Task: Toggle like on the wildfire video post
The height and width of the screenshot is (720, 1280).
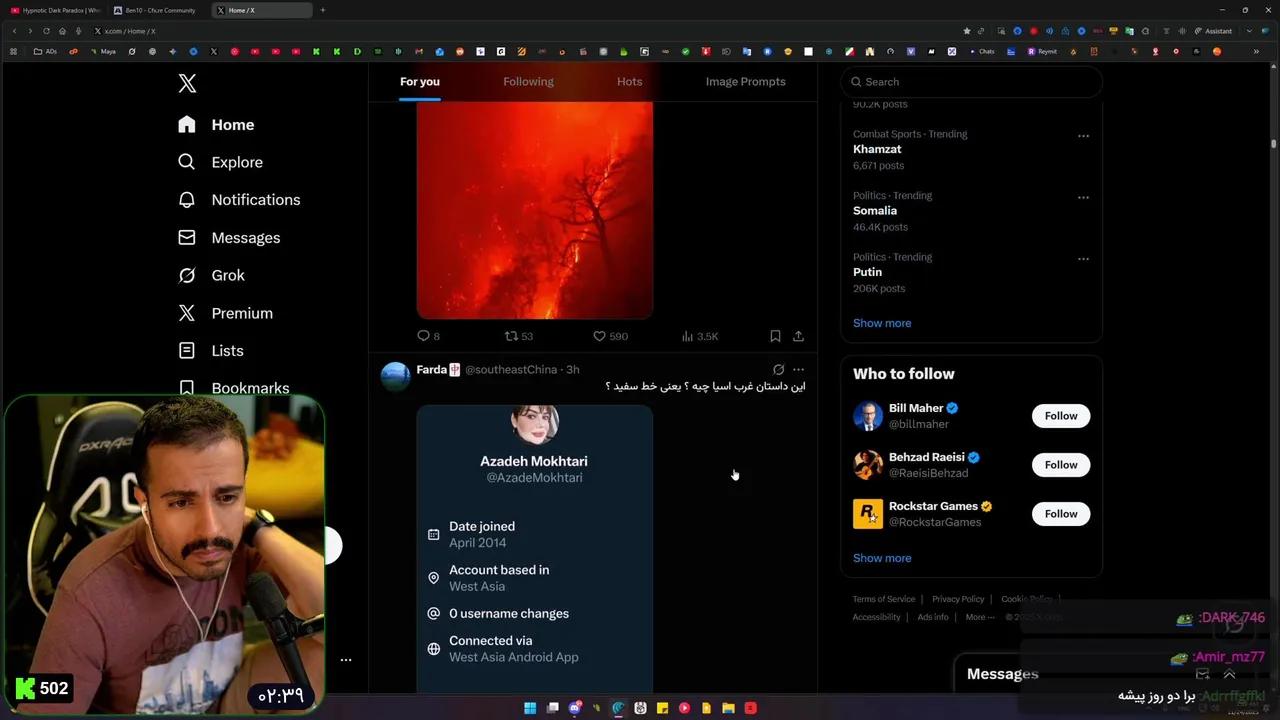Action: point(600,336)
